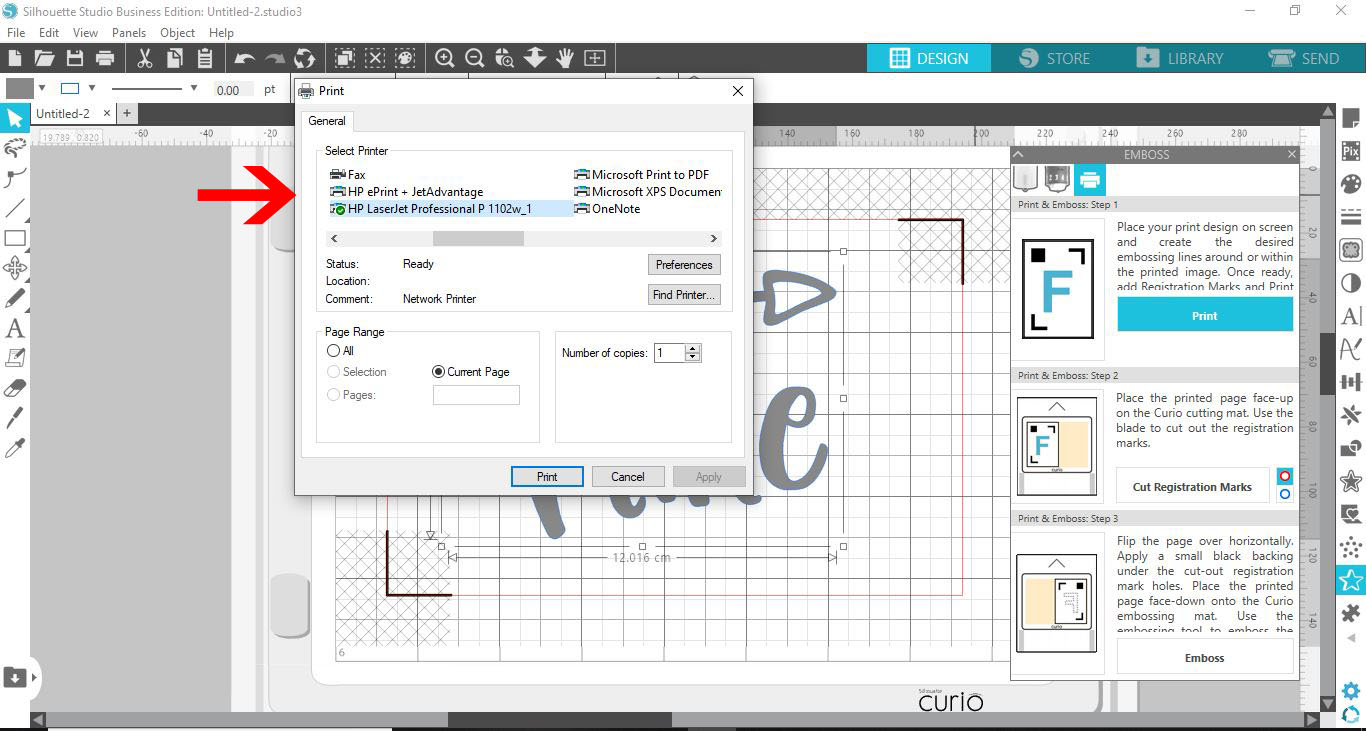The height and width of the screenshot is (731, 1366).
Task: Click the Emboss button in Step 3
Action: tap(1205, 658)
